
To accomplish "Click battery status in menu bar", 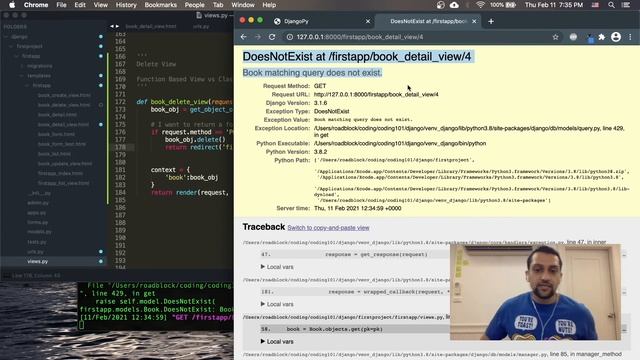I will pos(503,5).
